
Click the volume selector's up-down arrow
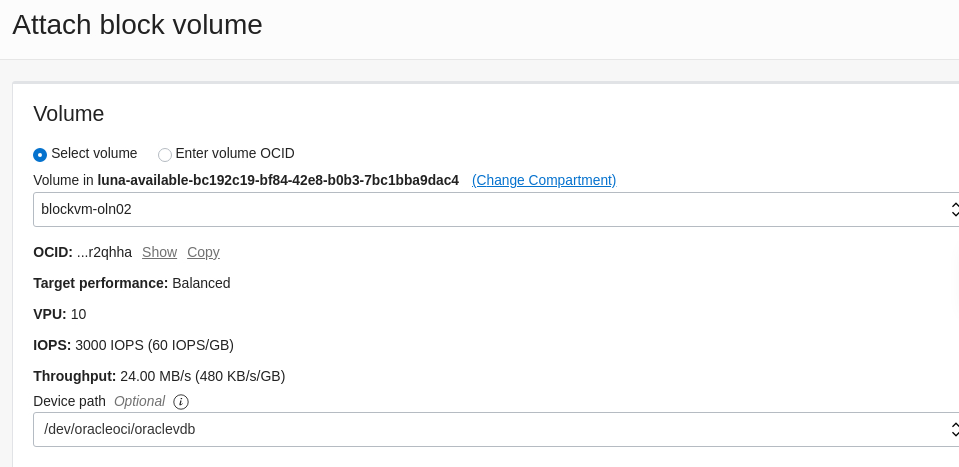click(x=954, y=210)
